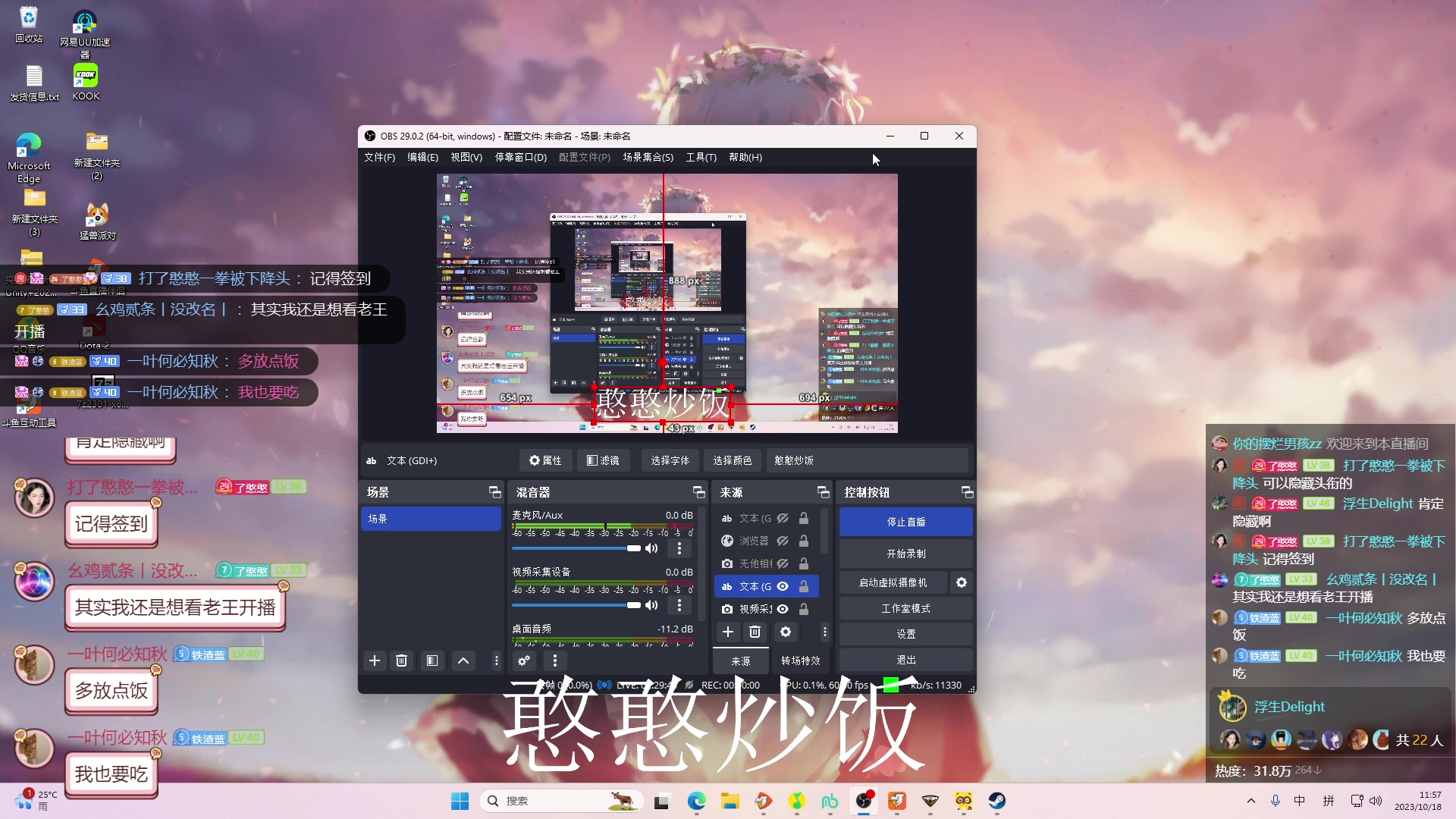Unlock the selected 文本 (G source lock

804,586
